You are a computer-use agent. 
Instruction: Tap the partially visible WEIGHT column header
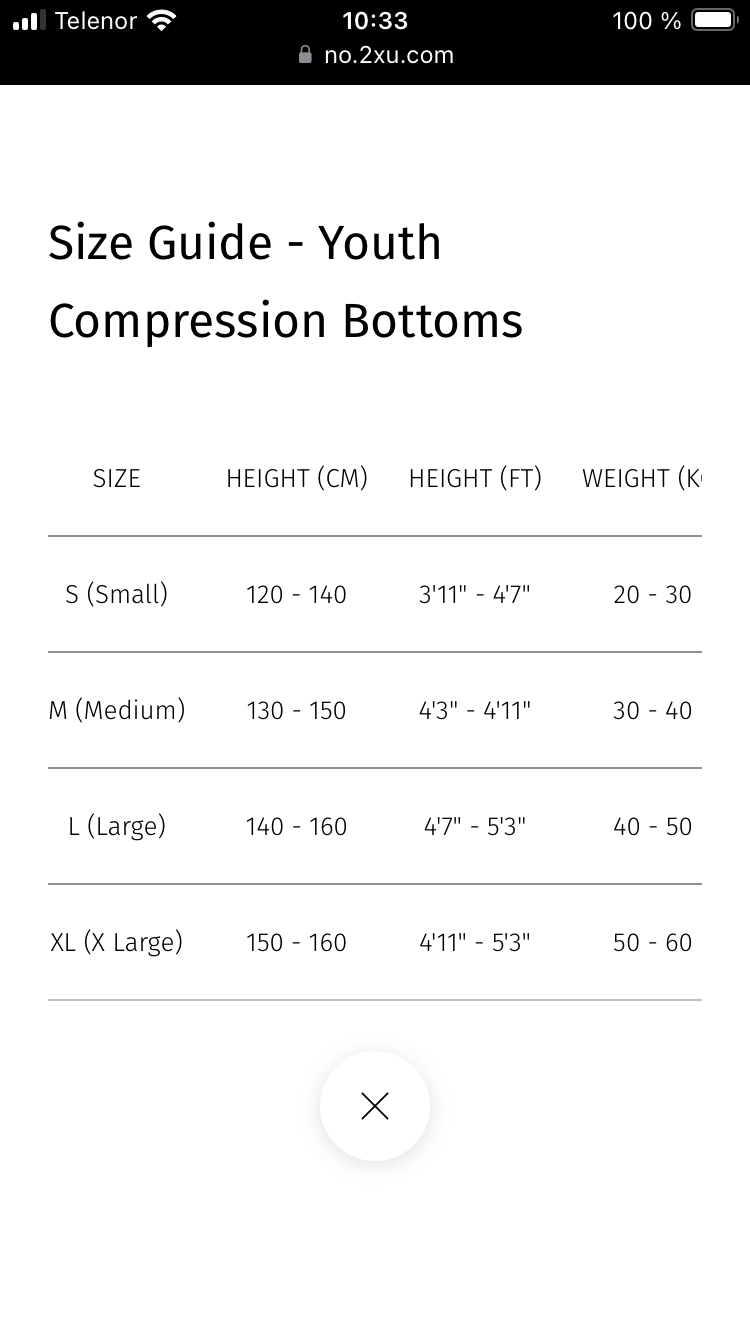click(x=641, y=478)
